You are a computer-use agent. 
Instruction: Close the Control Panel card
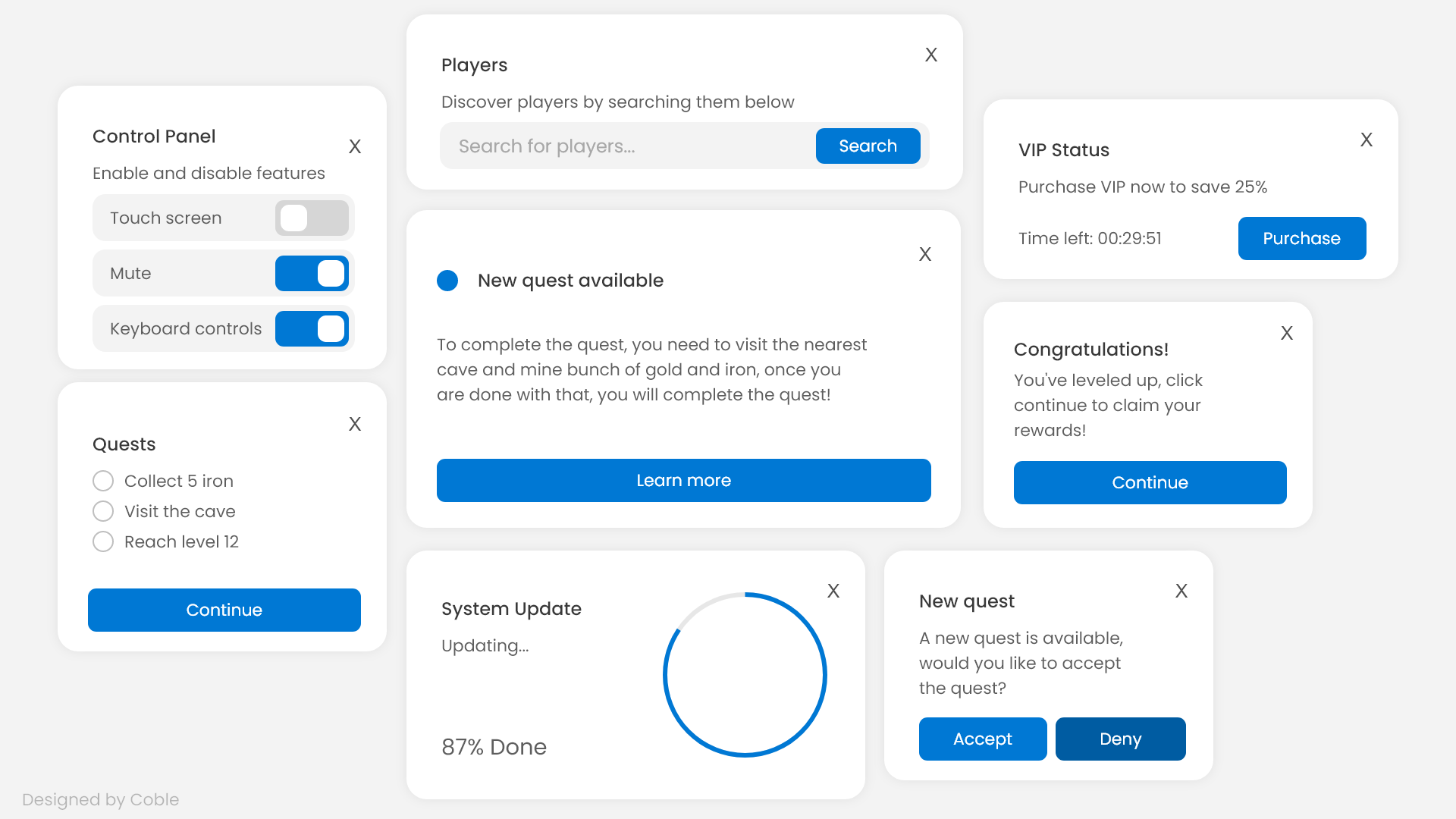point(354,146)
